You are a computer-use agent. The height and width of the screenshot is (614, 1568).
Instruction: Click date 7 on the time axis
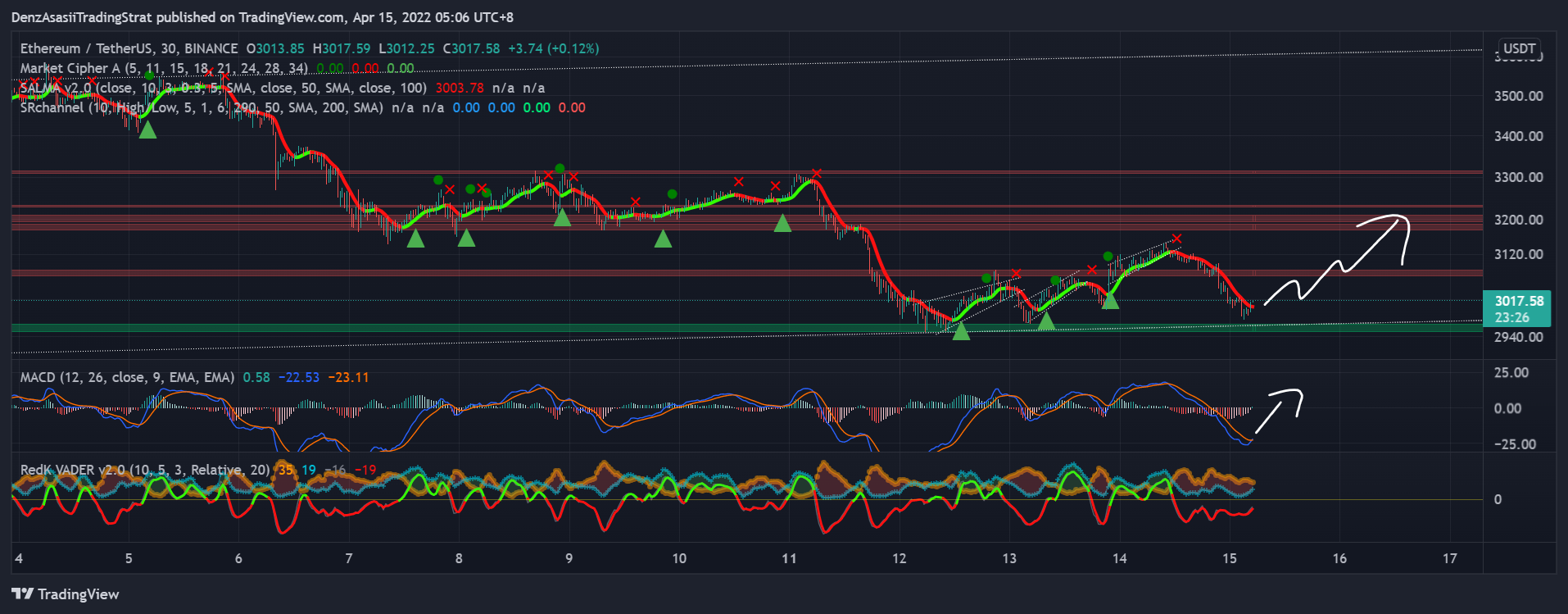click(349, 558)
